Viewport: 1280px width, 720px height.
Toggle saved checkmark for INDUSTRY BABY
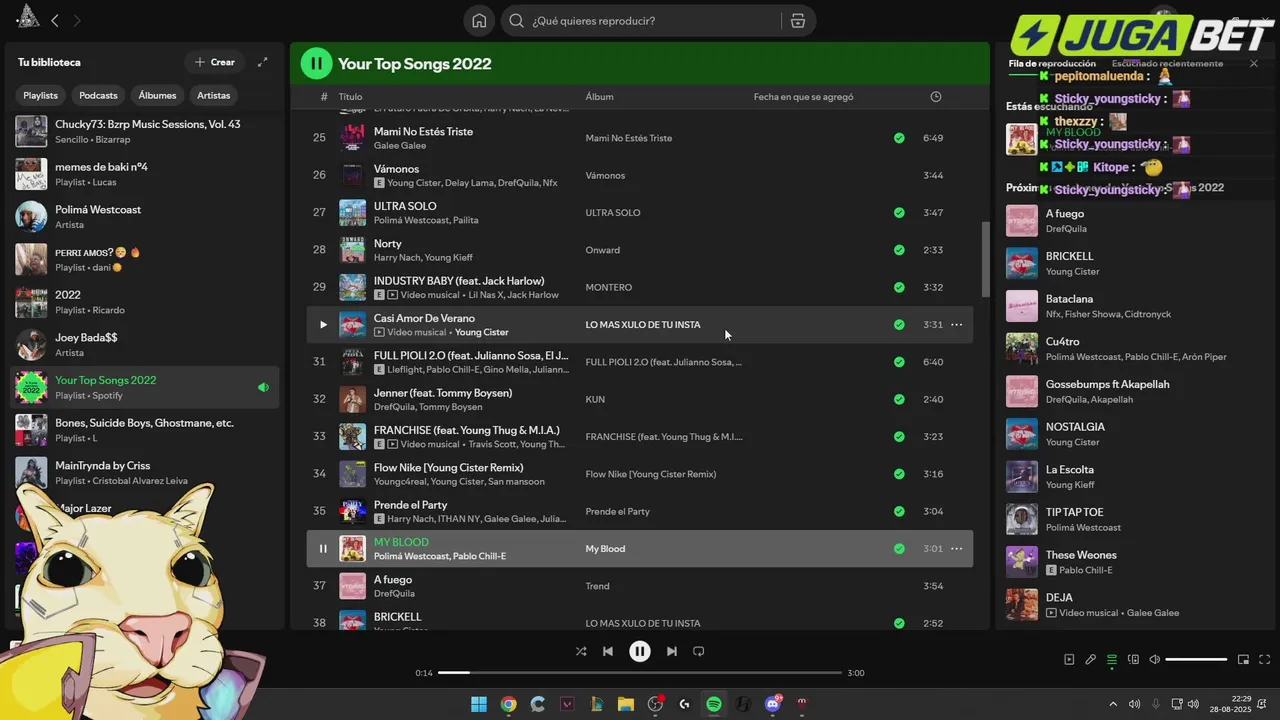click(899, 287)
